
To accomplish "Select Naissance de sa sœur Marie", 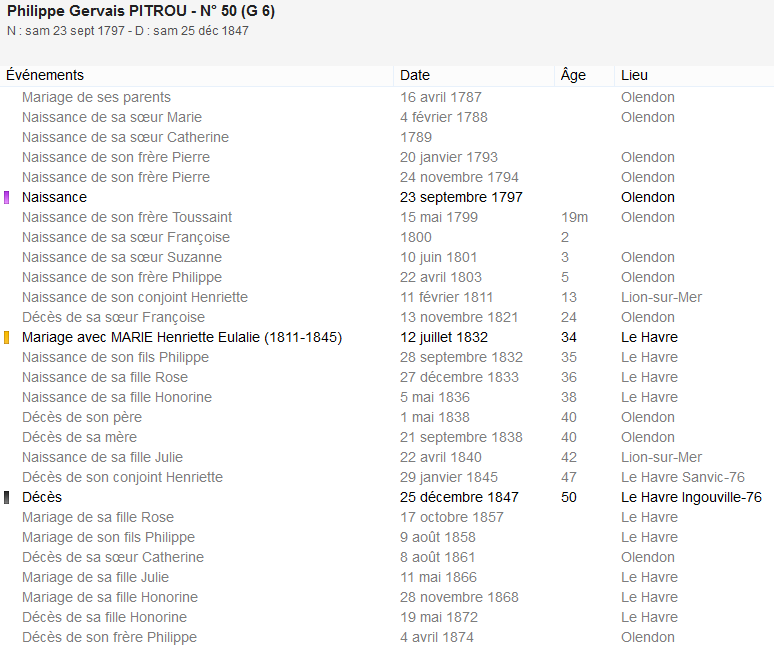I will click(387, 117).
